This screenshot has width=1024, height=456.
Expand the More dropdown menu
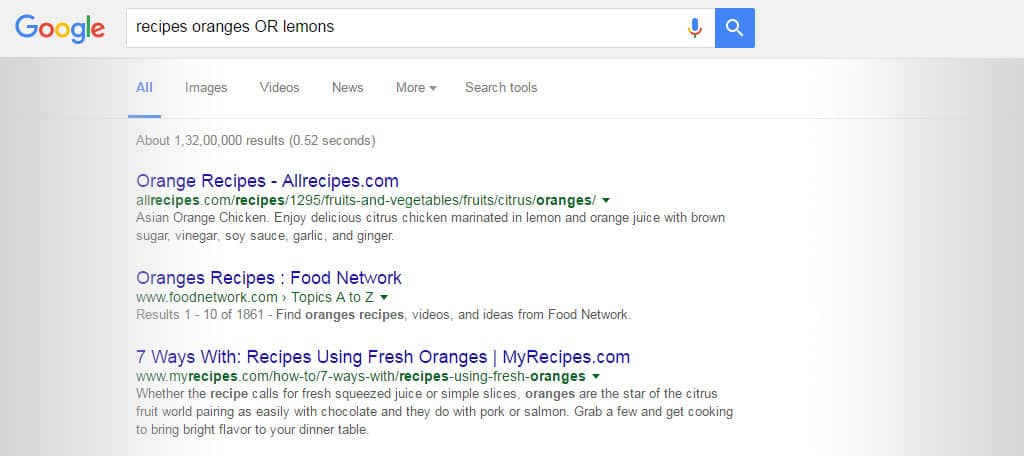click(416, 88)
